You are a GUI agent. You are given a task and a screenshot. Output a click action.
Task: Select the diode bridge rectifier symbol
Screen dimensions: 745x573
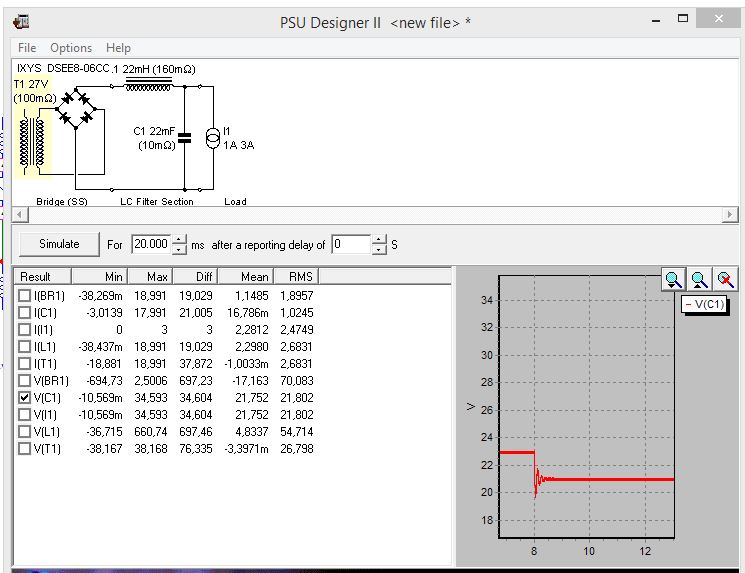click(76, 109)
